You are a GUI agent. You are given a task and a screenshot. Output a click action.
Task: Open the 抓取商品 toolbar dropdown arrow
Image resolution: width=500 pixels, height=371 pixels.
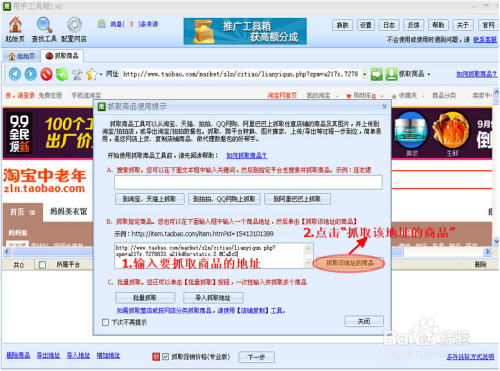pos(429,74)
